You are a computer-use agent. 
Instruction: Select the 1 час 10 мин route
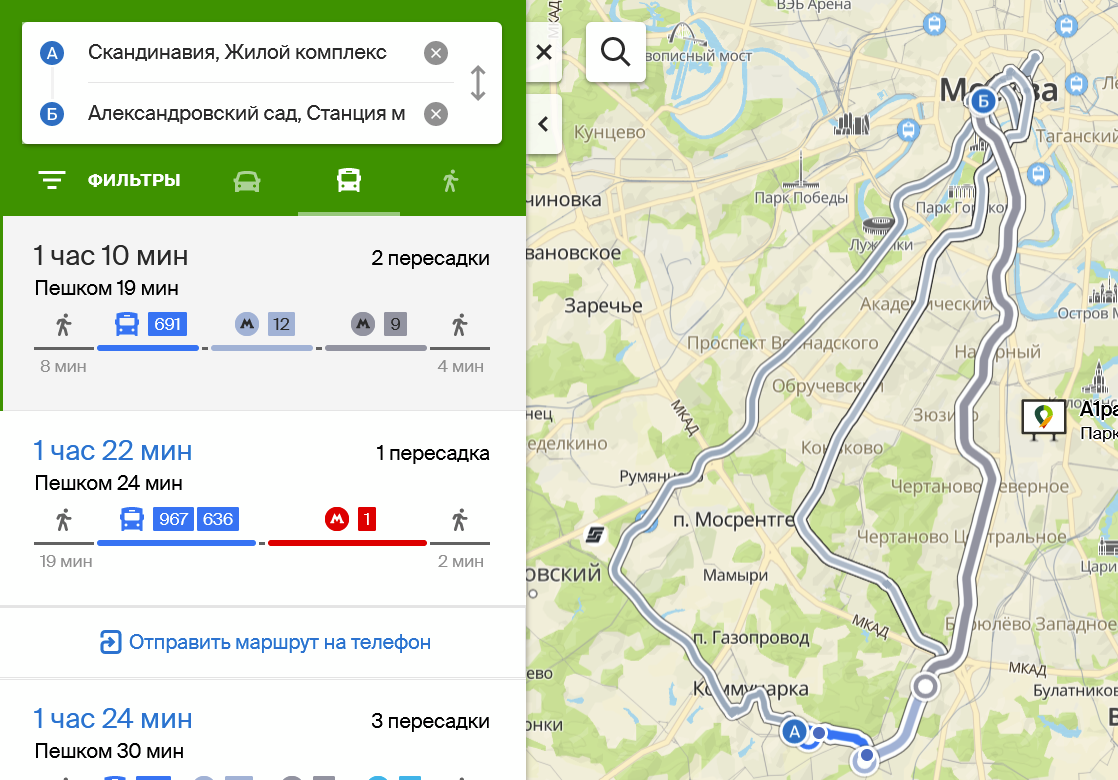[x=264, y=313]
